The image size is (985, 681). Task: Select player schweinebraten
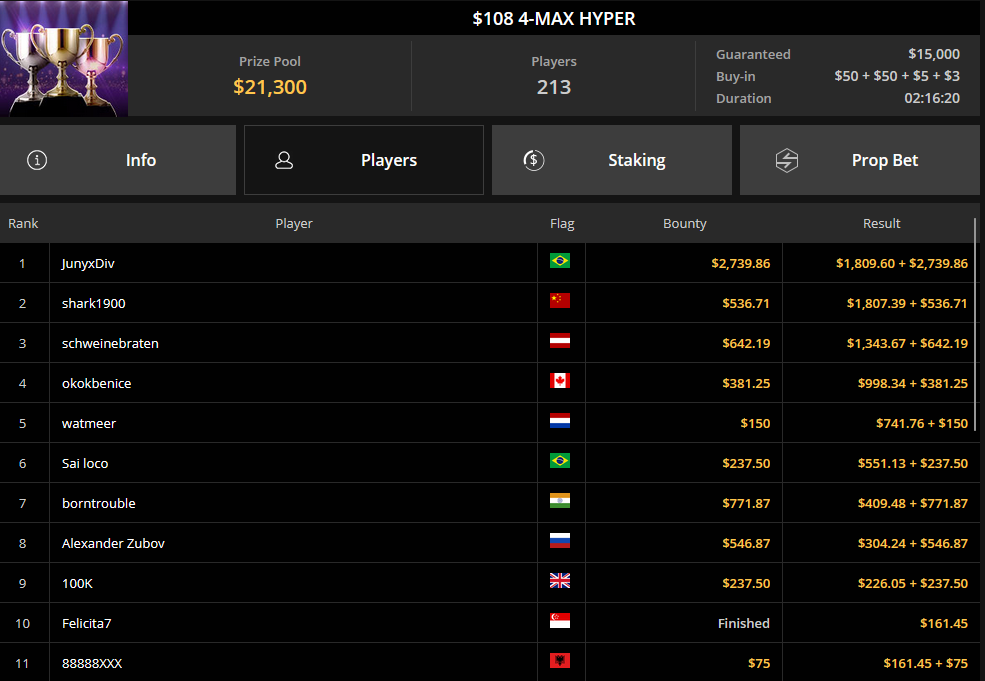(x=110, y=344)
